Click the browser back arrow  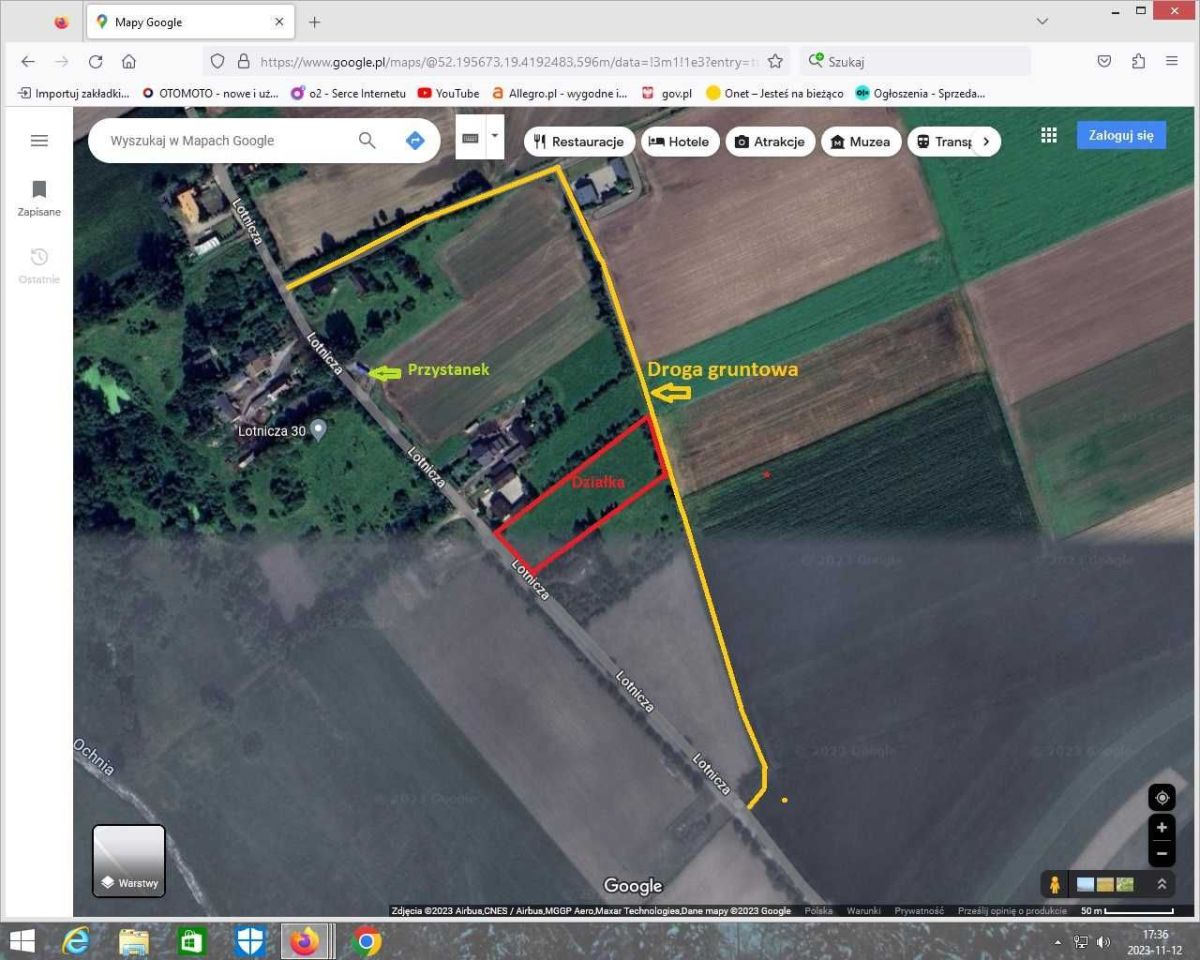[28, 61]
